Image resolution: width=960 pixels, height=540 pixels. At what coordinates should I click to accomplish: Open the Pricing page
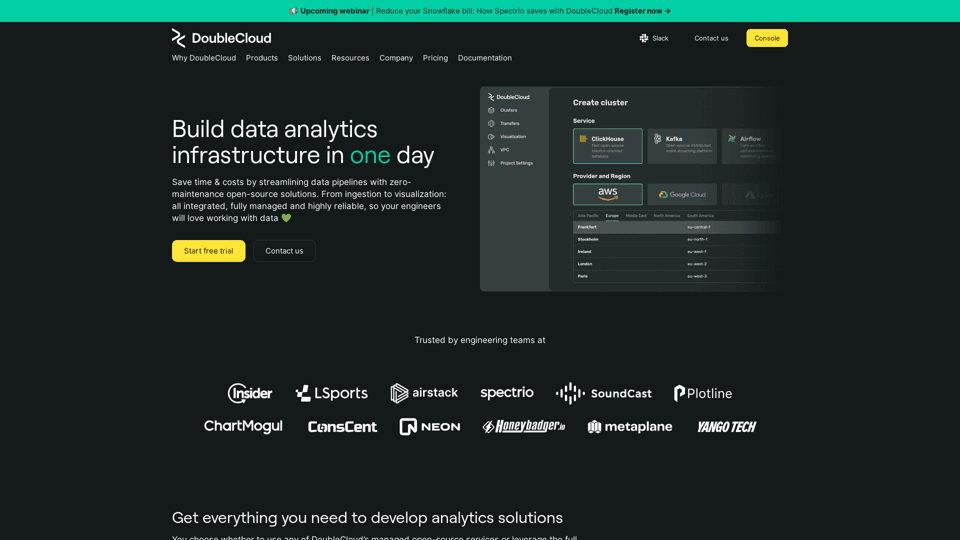click(435, 58)
